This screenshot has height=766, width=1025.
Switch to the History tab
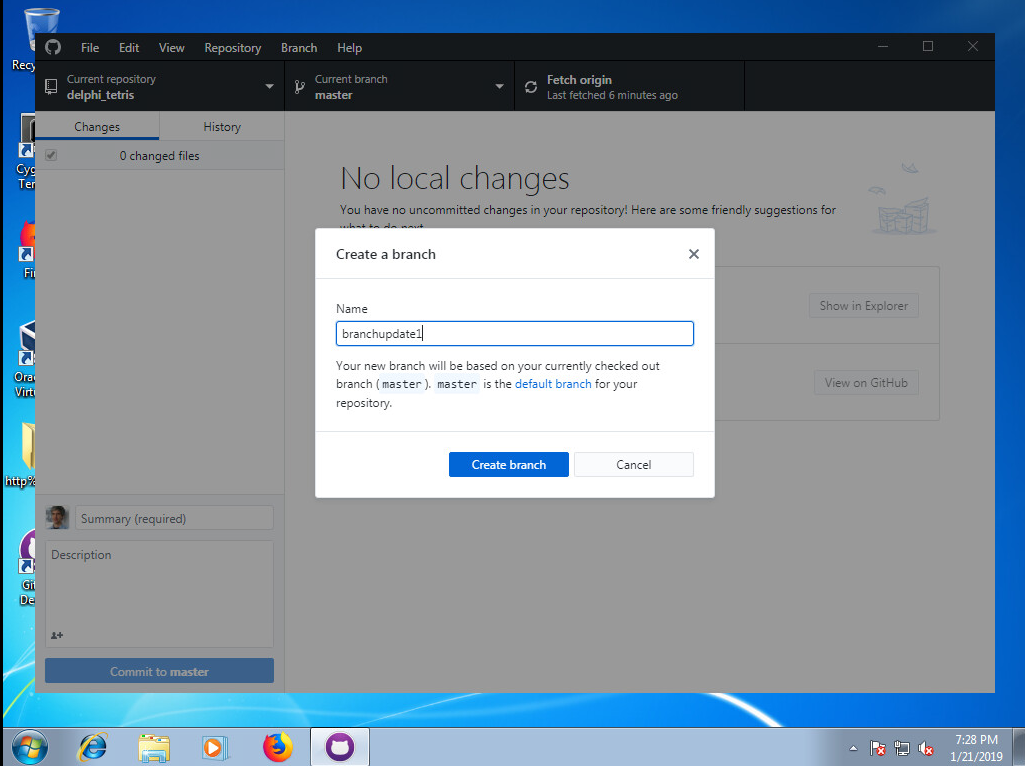pyautogui.click(x=222, y=127)
